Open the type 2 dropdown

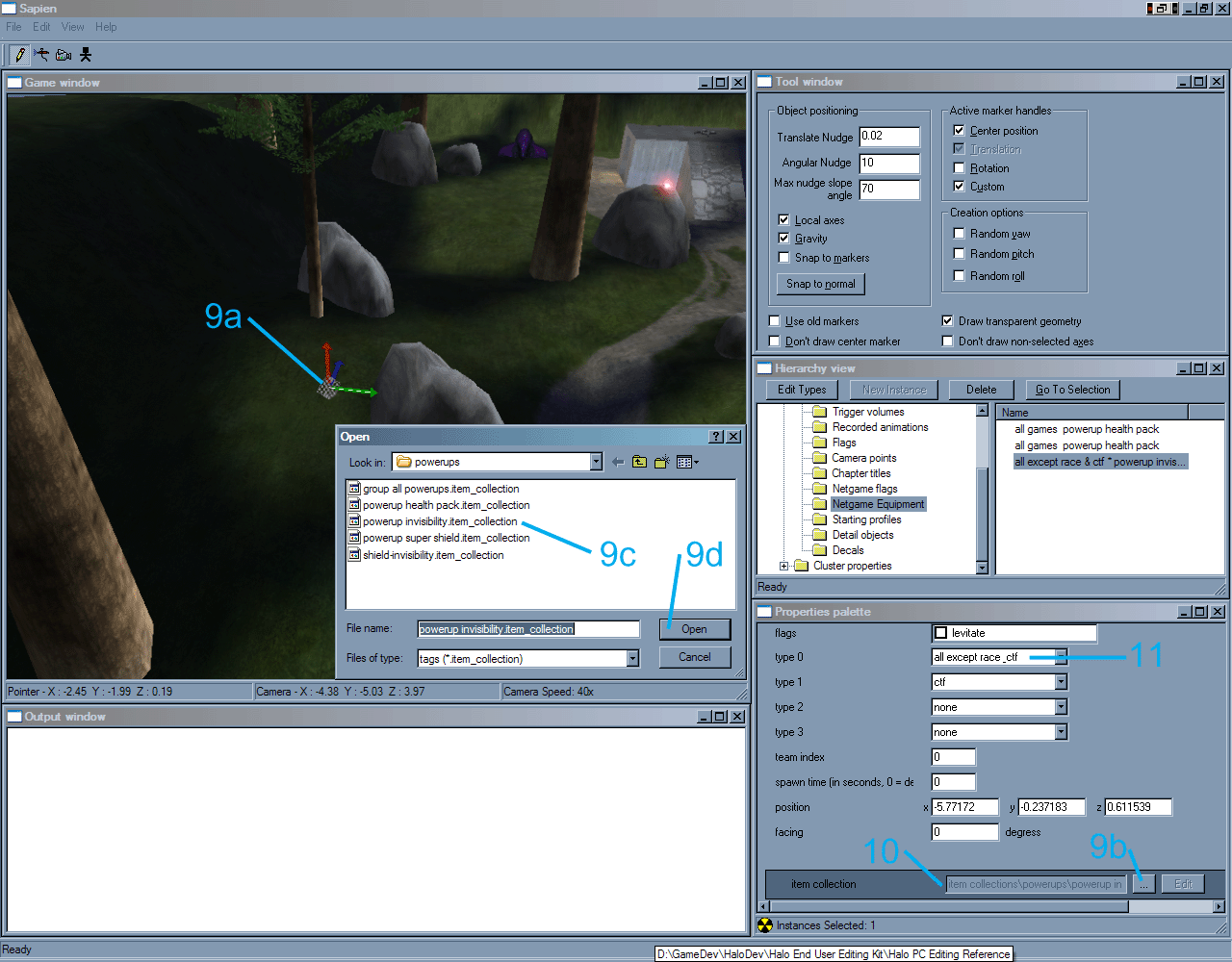click(1061, 707)
